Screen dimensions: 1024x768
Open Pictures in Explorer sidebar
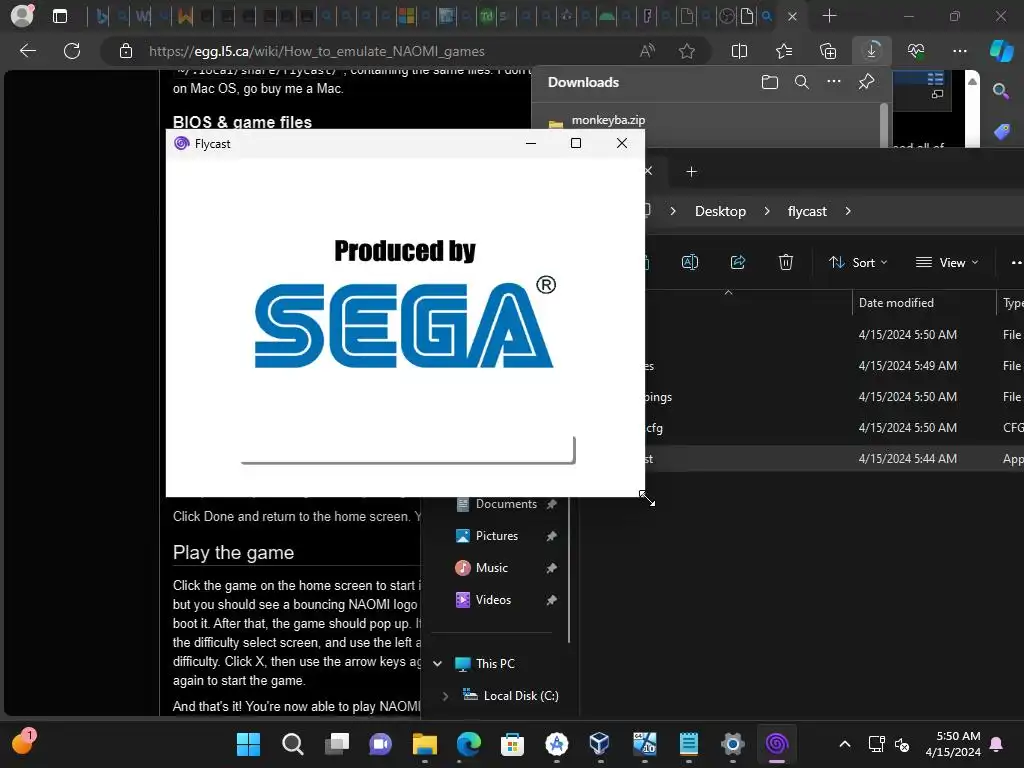[496, 536]
